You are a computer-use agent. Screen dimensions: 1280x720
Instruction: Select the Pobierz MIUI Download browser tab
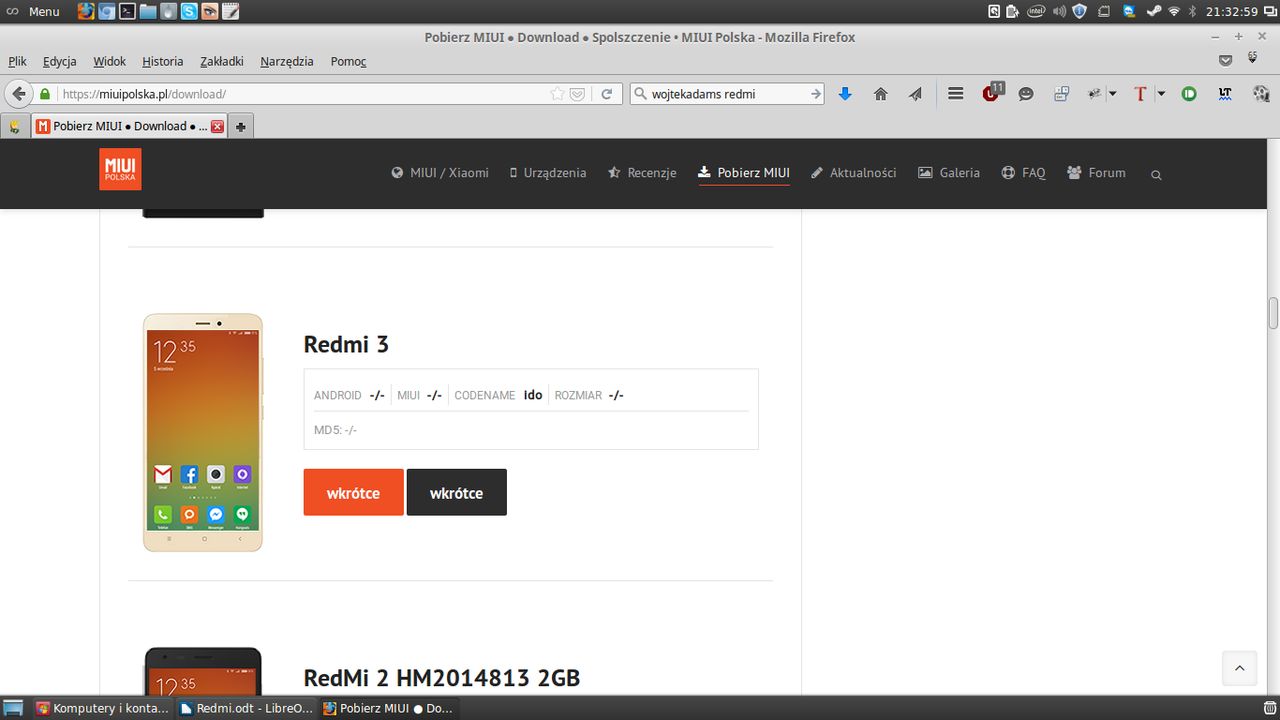pos(130,126)
